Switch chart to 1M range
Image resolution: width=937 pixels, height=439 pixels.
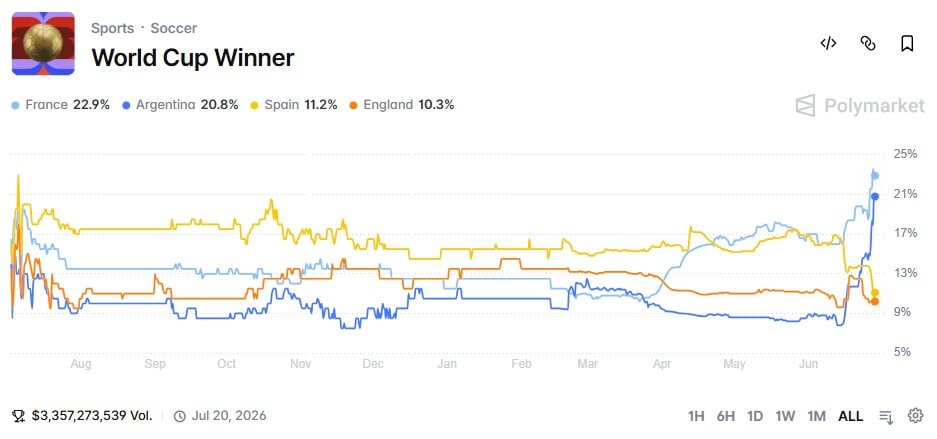[816, 416]
